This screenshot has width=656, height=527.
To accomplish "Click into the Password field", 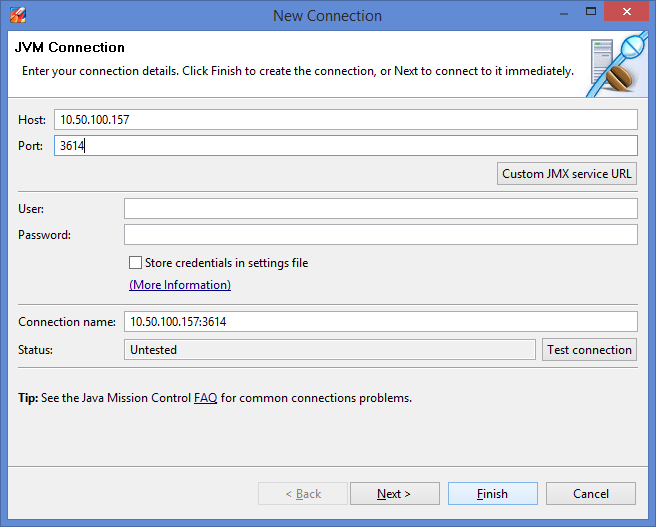I will coord(381,235).
